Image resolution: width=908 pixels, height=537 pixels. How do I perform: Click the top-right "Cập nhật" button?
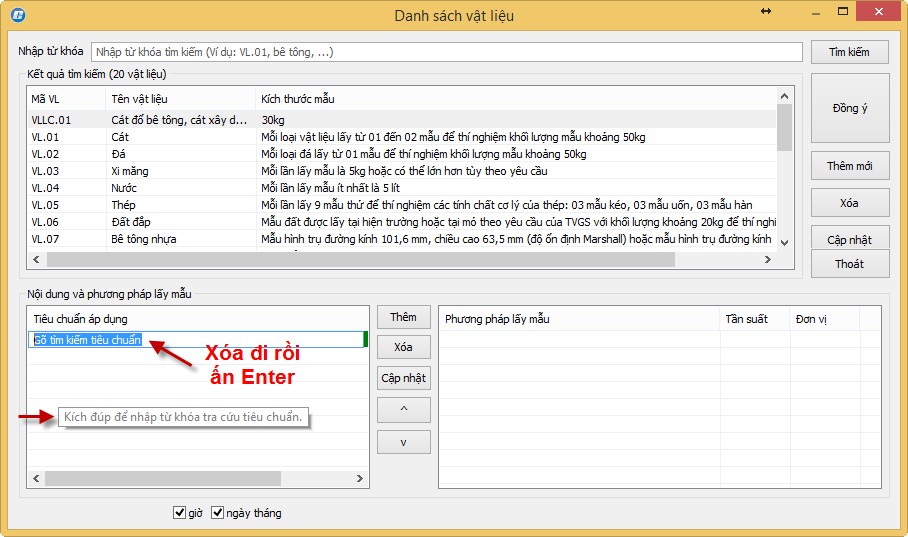[x=849, y=239]
